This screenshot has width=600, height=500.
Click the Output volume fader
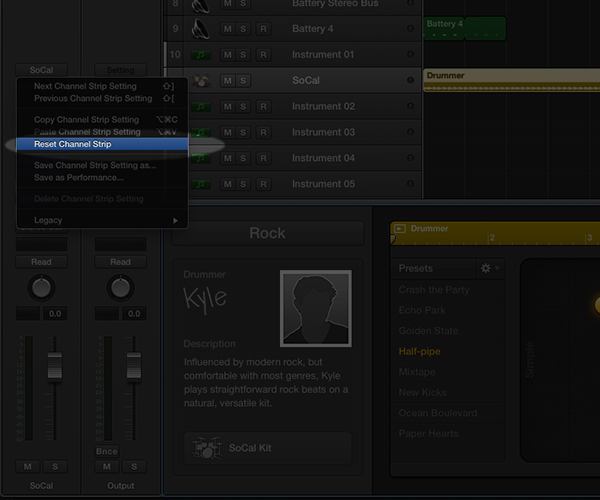134,365
